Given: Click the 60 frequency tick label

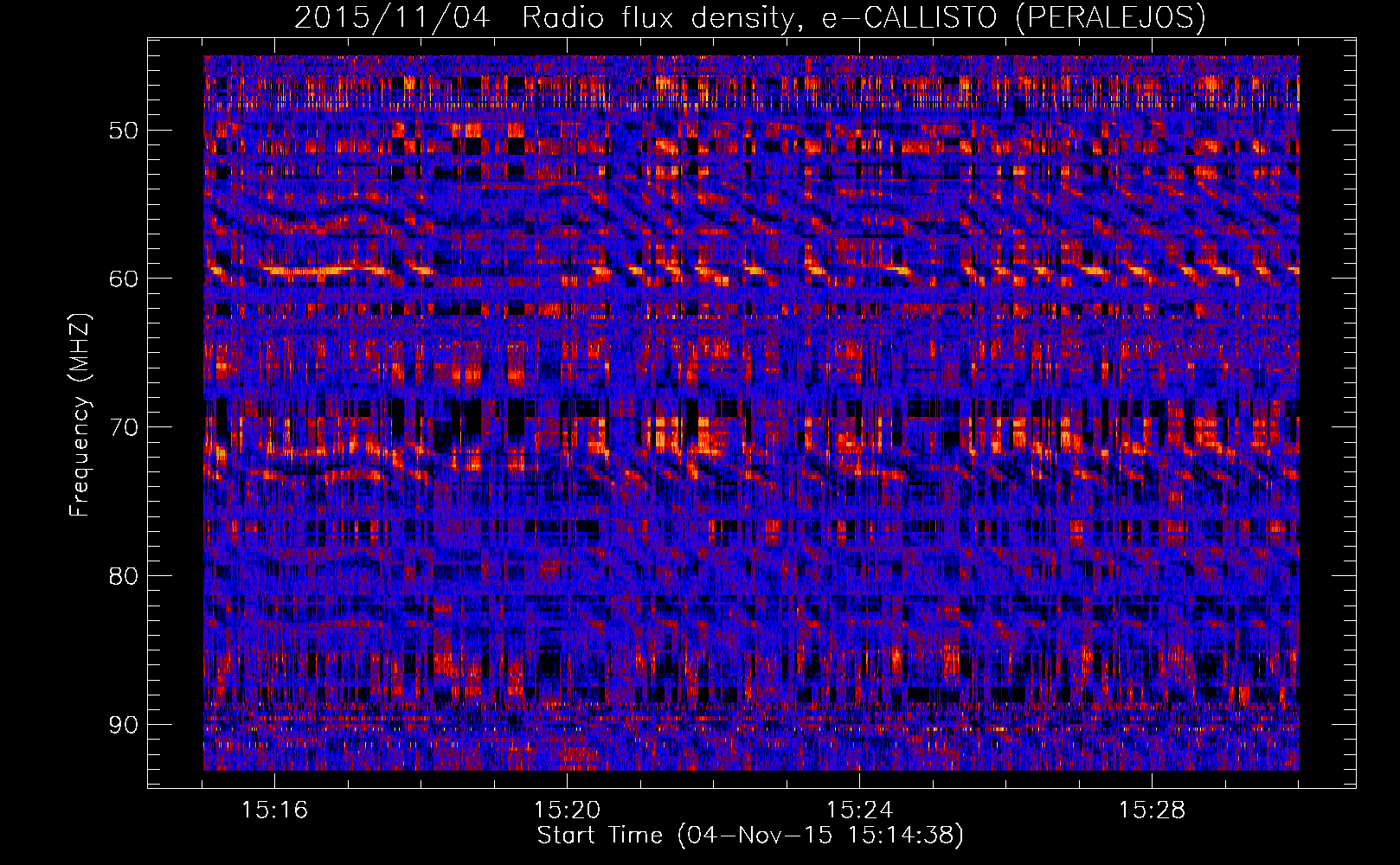Looking at the screenshot, I should click(x=124, y=279).
